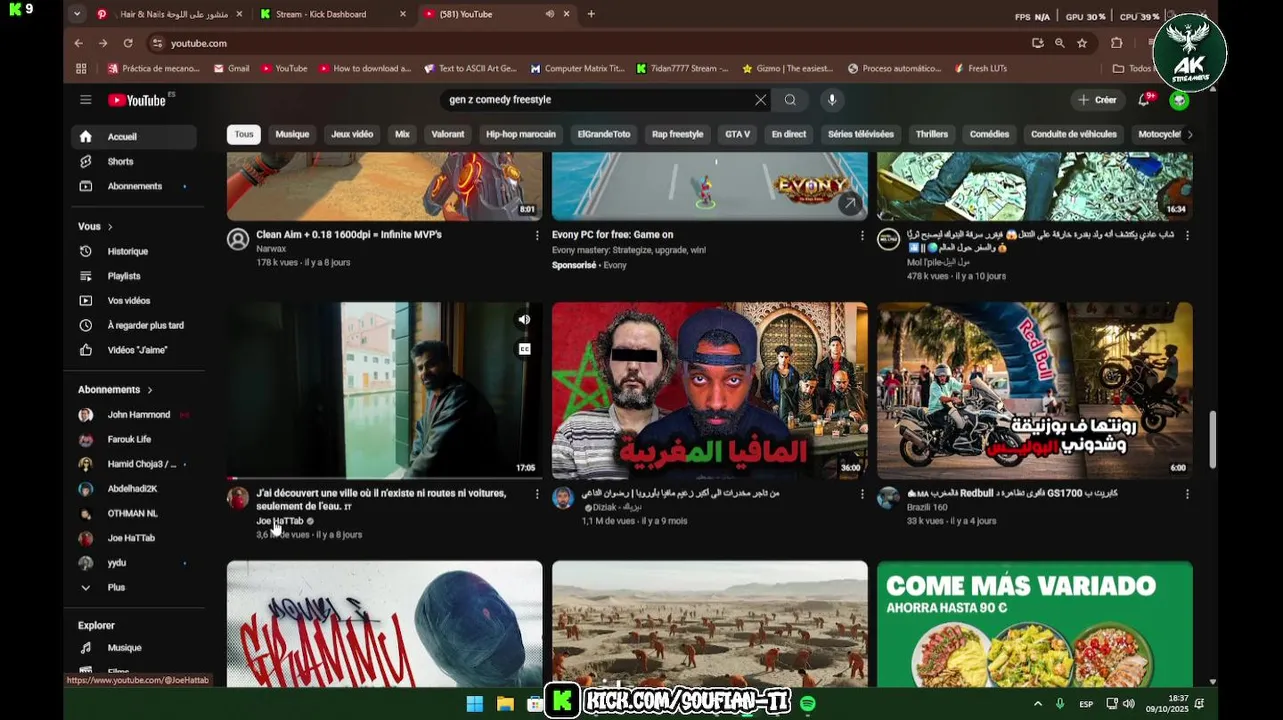This screenshot has width=1283, height=720.
Task: Open browser extensions puzzle icon
Action: point(1117,43)
